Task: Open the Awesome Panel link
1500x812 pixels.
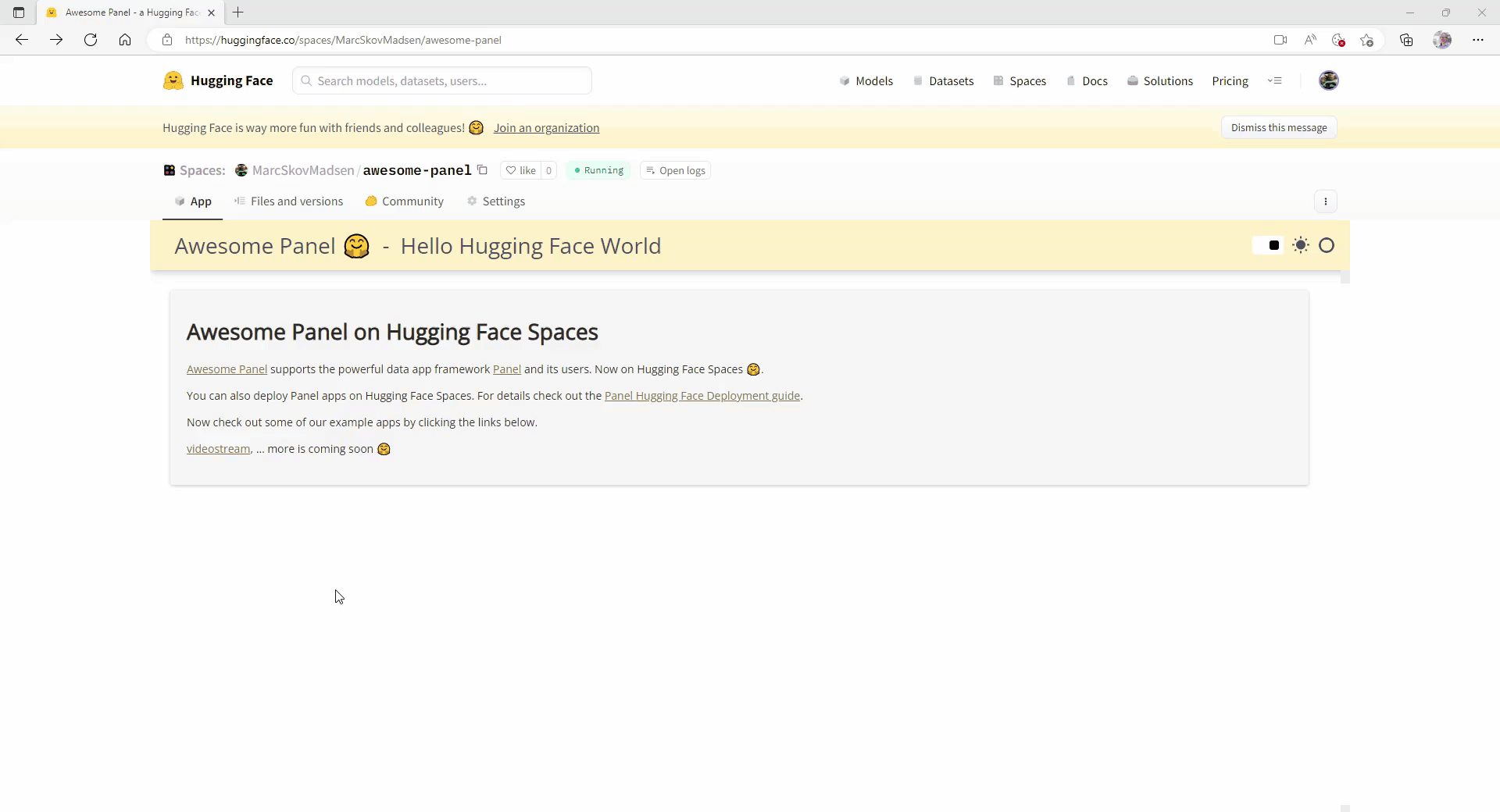Action: pos(227,369)
